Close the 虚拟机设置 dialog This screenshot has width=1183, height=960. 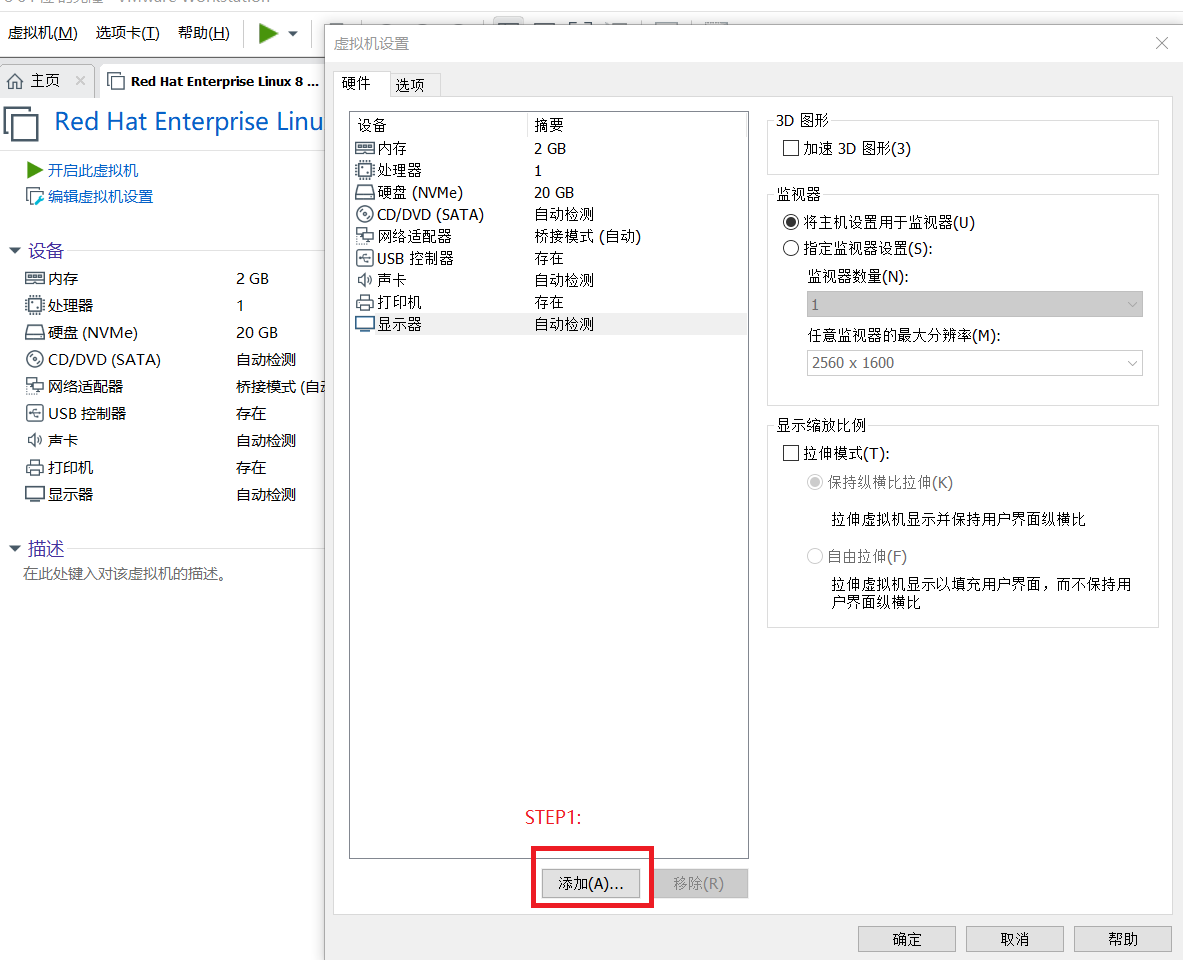[1162, 43]
